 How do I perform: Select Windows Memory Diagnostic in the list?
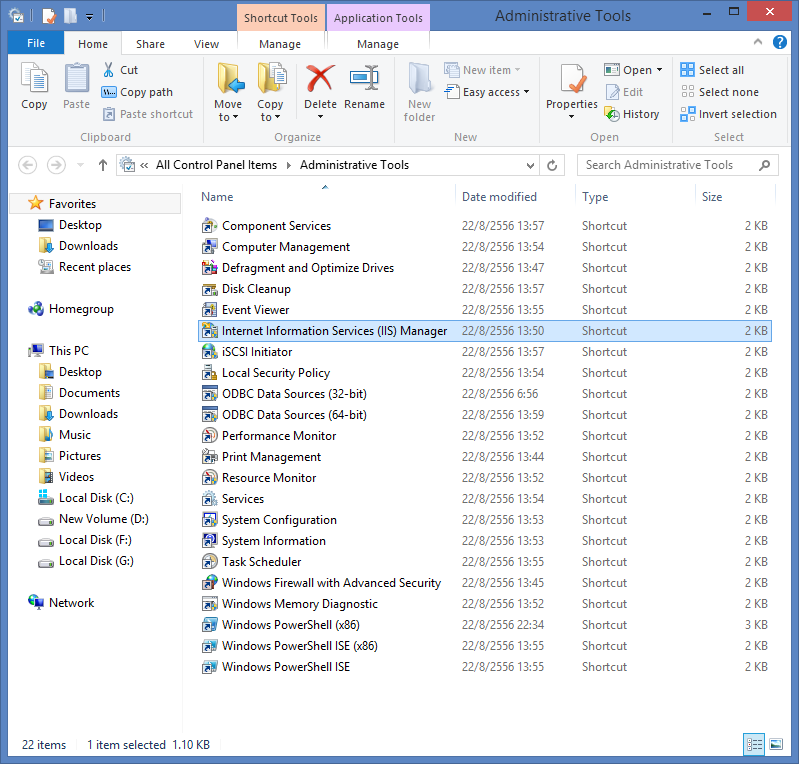[485, 604]
